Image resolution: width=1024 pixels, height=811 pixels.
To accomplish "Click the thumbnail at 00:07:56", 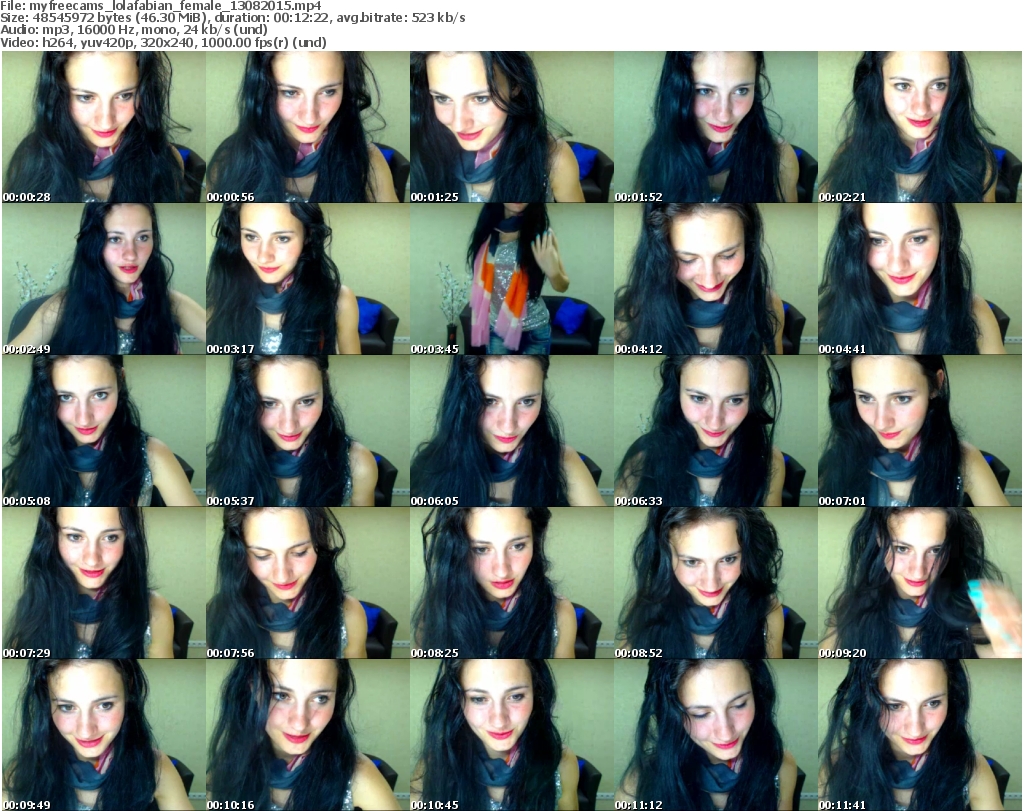I will pos(308,583).
